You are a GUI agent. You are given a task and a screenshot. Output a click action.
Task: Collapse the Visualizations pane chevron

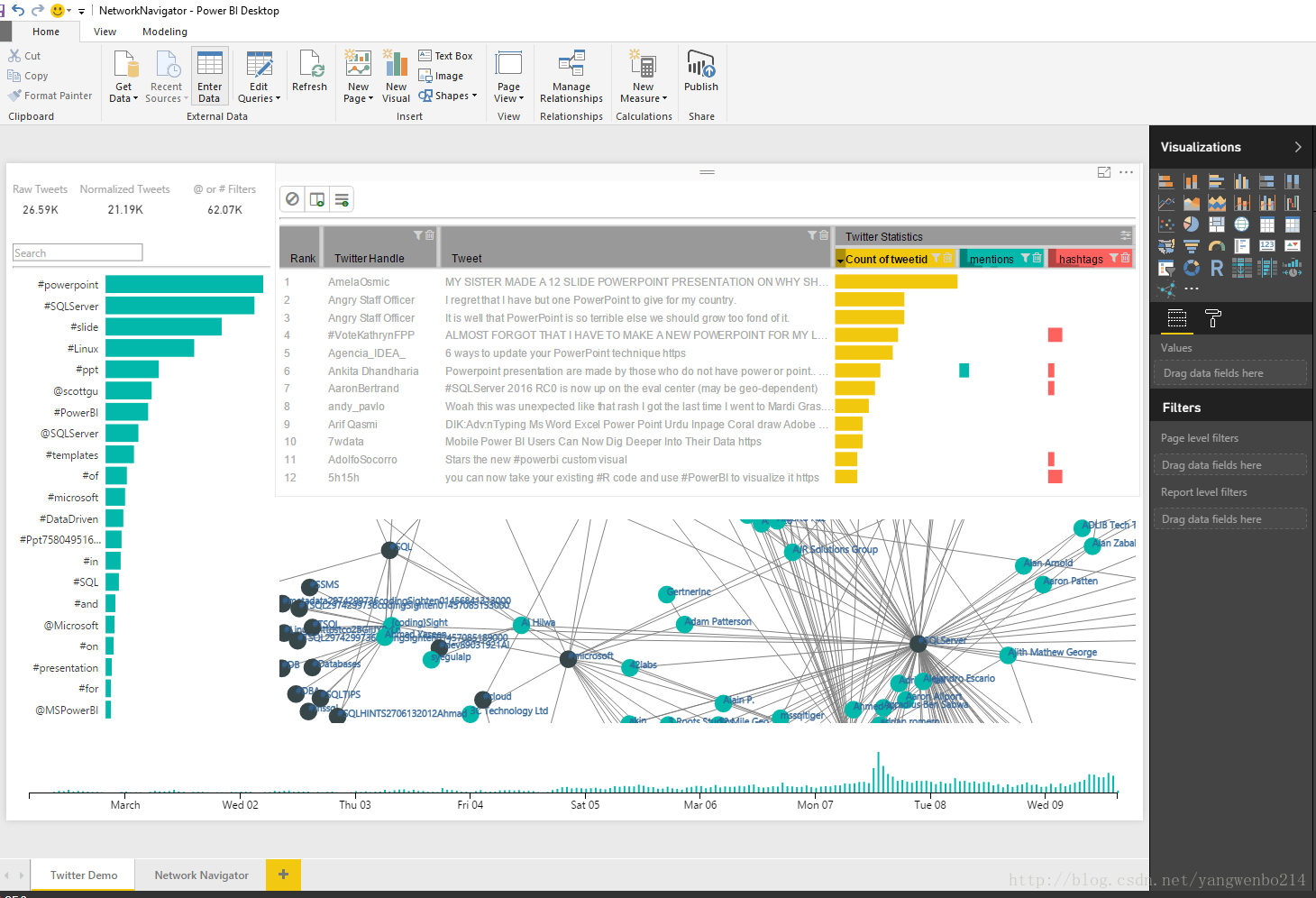pos(1298,147)
